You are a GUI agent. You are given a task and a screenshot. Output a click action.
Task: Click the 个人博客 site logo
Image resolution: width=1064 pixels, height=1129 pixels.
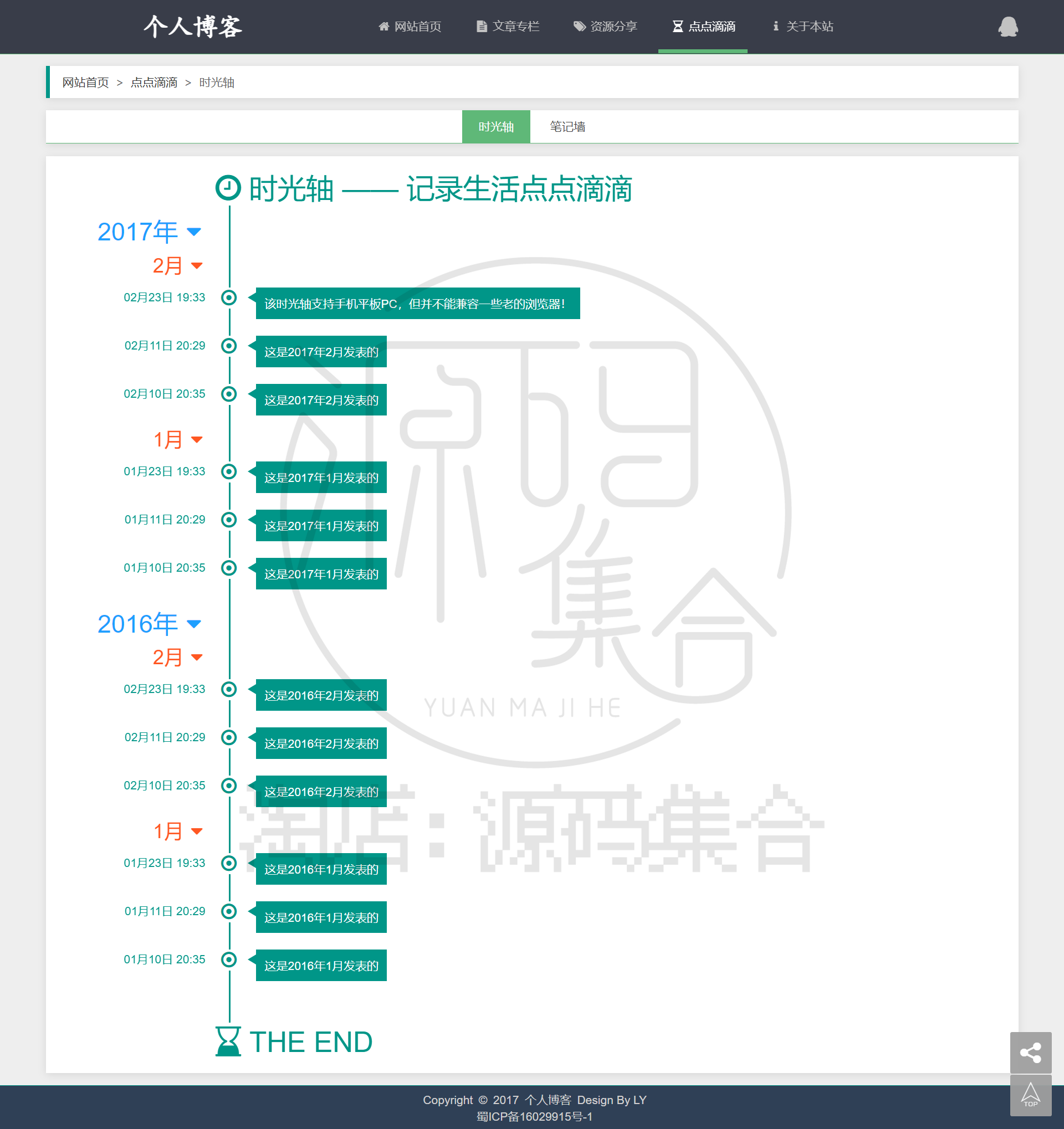click(x=193, y=27)
